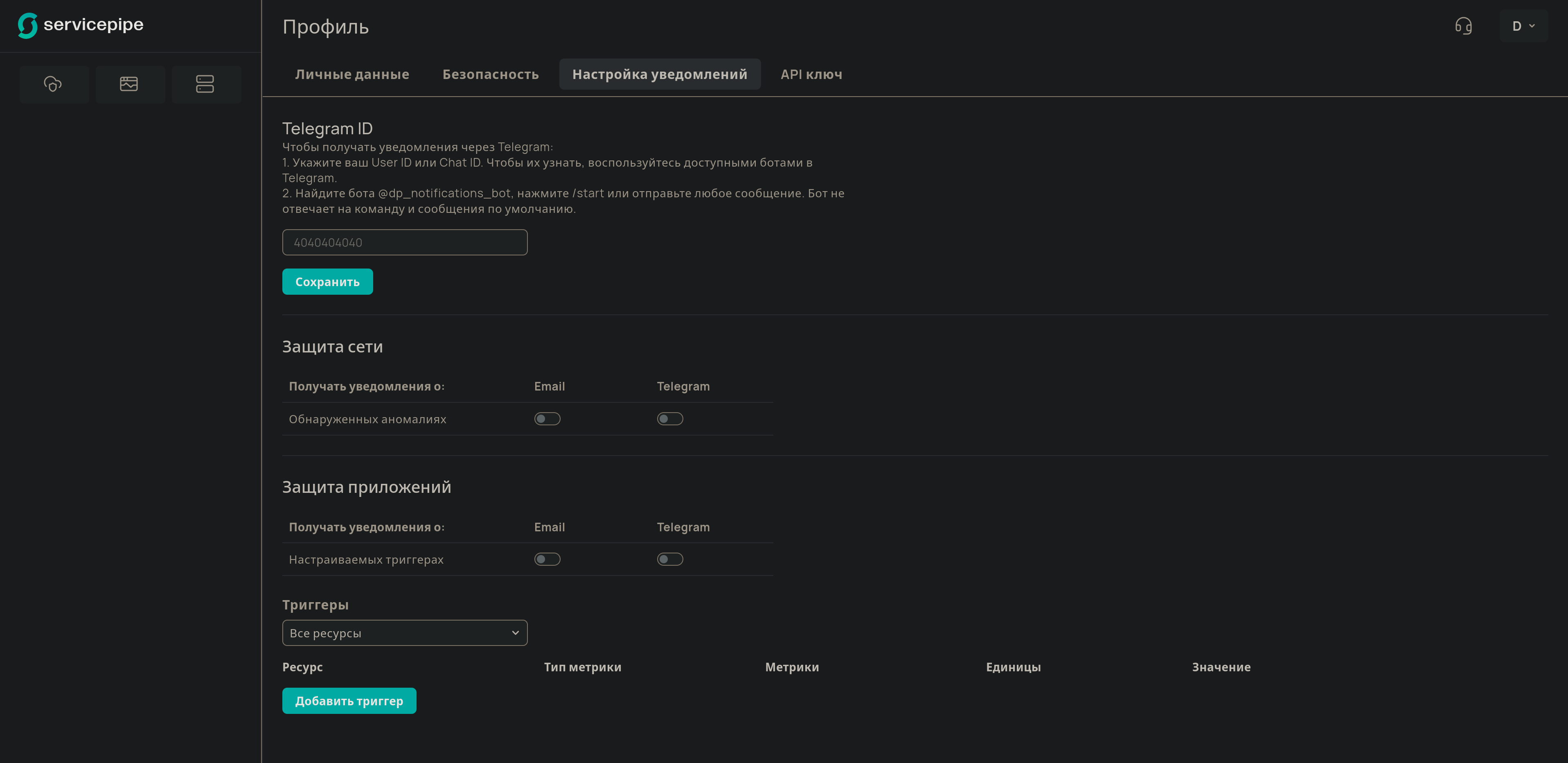Open the API ключ tab
Viewport: 1568px width, 763px height.
[x=811, y=74]
